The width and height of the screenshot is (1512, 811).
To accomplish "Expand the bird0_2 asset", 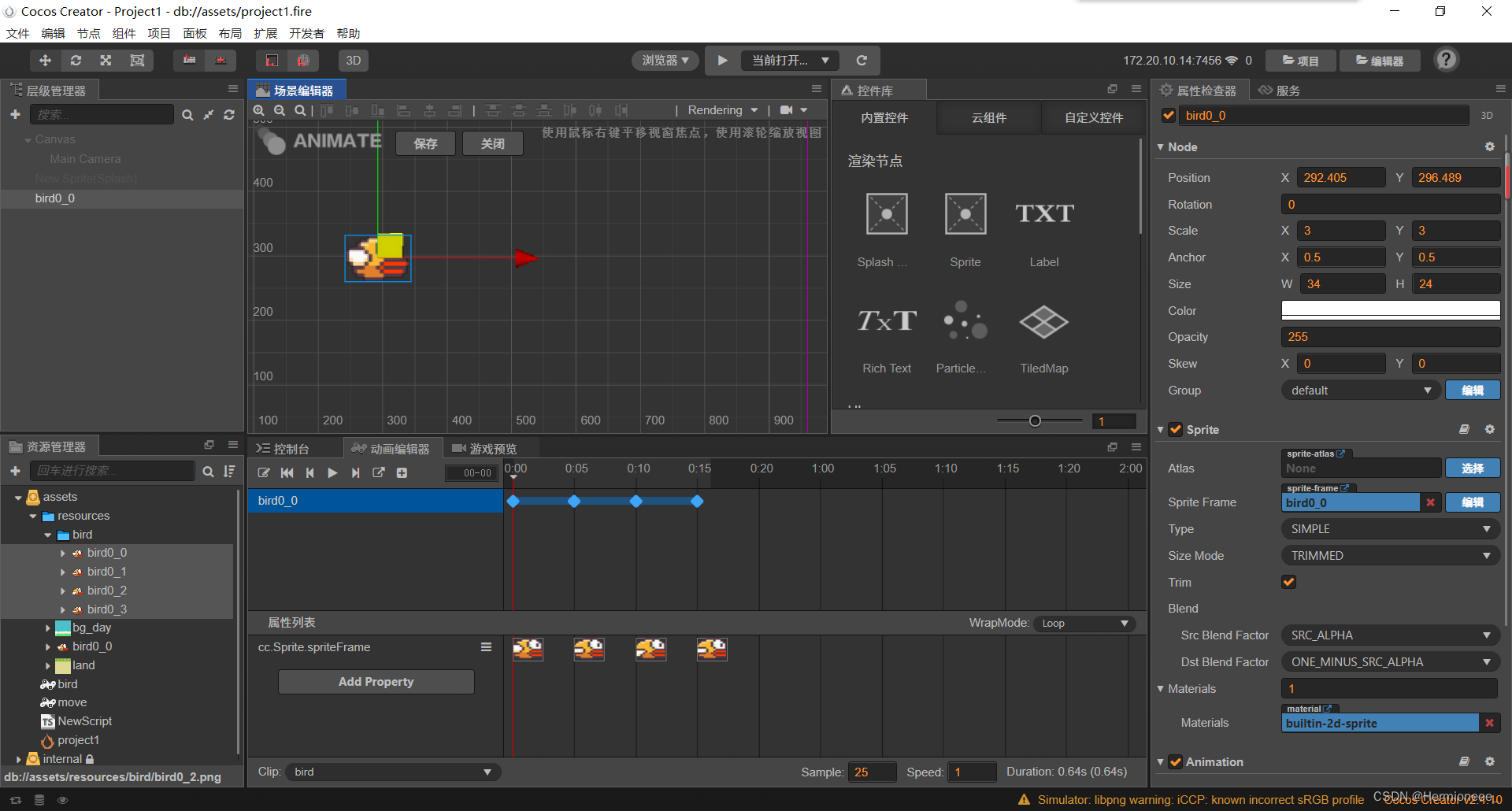I will click(63, 591).
